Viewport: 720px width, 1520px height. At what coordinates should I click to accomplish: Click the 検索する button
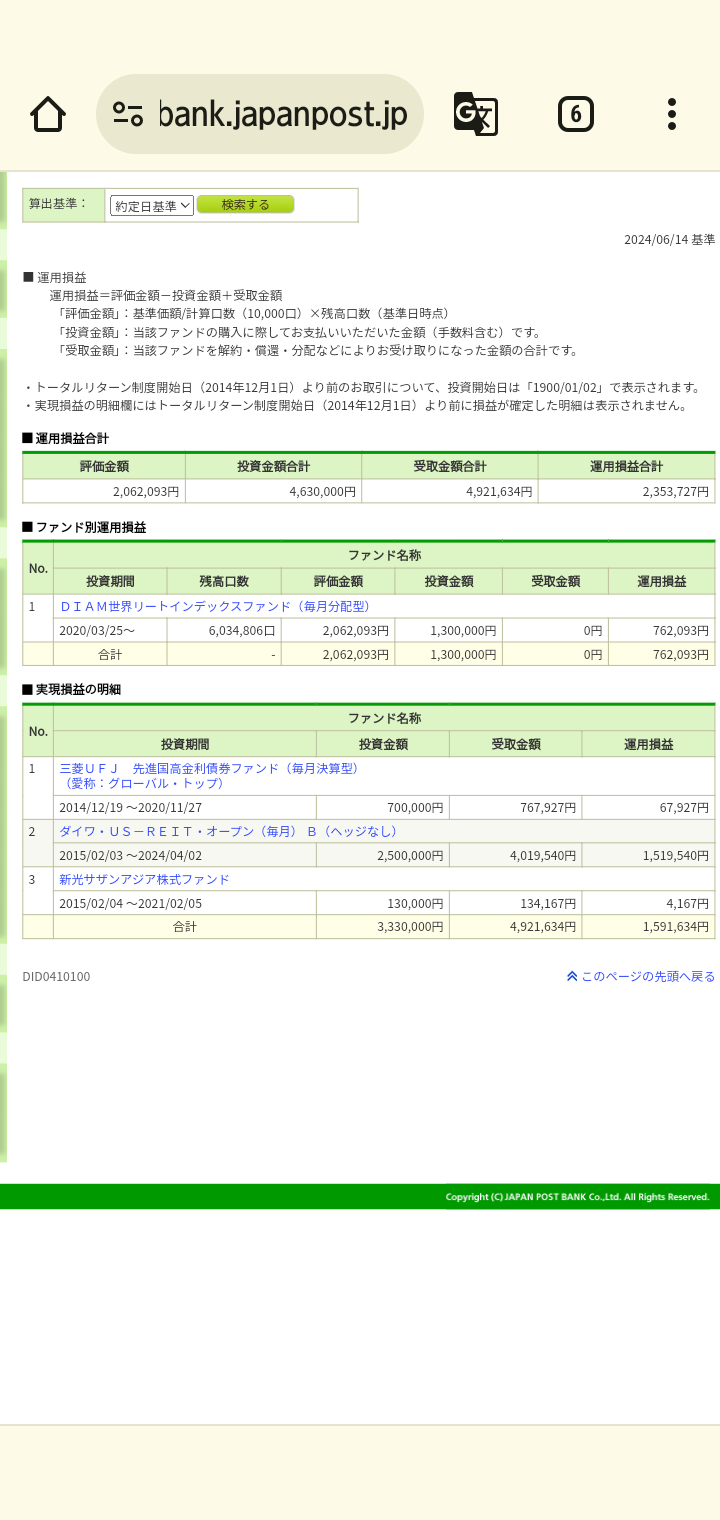click(246, 205)
